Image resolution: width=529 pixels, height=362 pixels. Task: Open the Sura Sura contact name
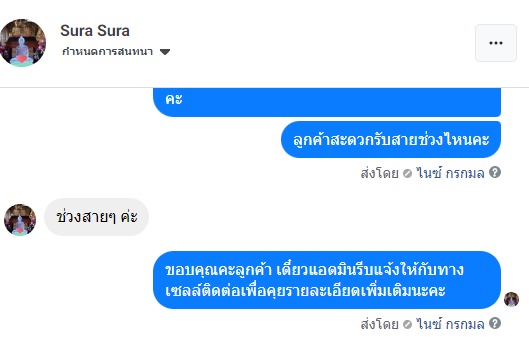[95, 31]
